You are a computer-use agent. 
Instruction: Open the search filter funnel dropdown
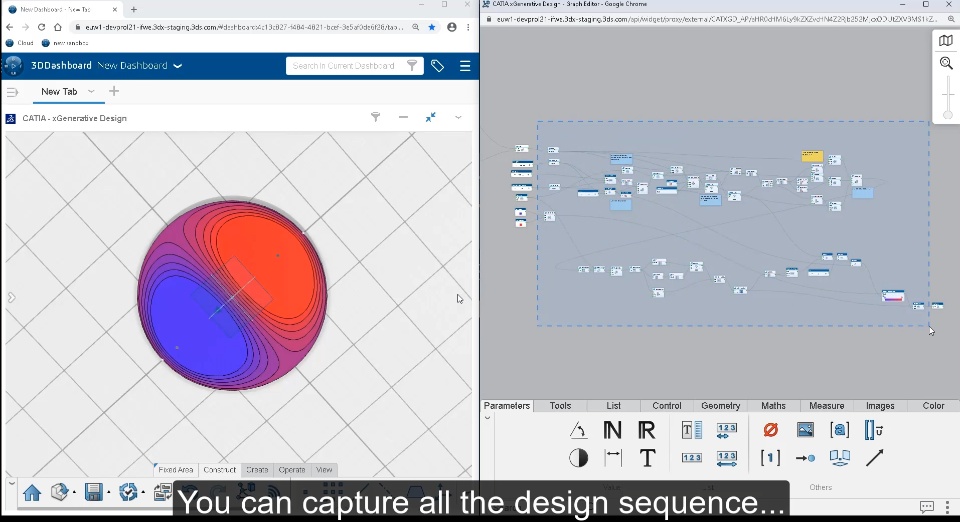[x=412, y=65]
